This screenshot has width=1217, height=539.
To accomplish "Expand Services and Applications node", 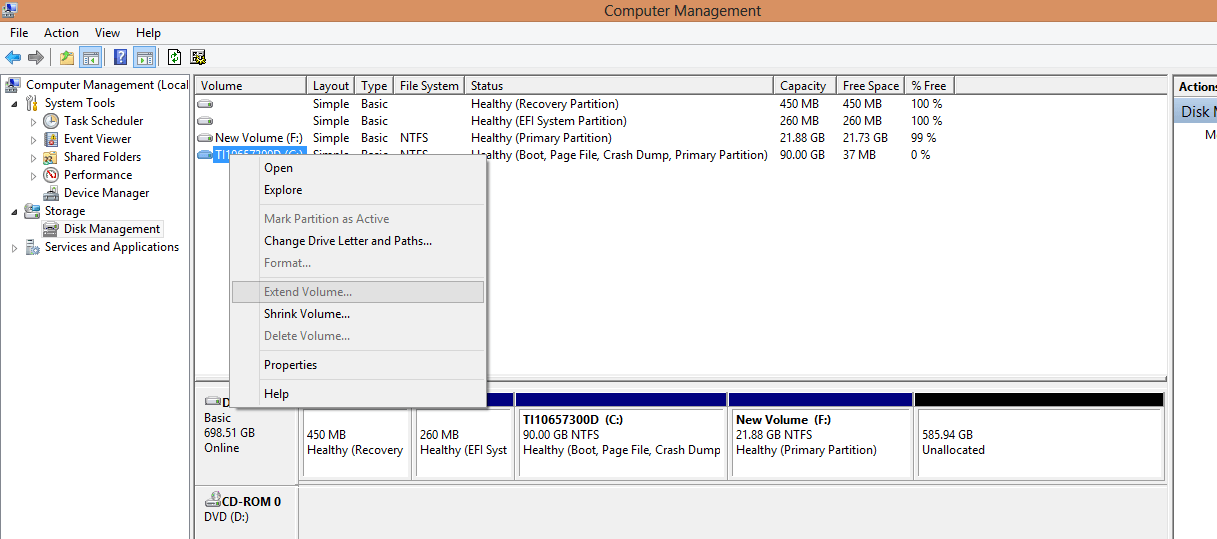I will point(15,247).
